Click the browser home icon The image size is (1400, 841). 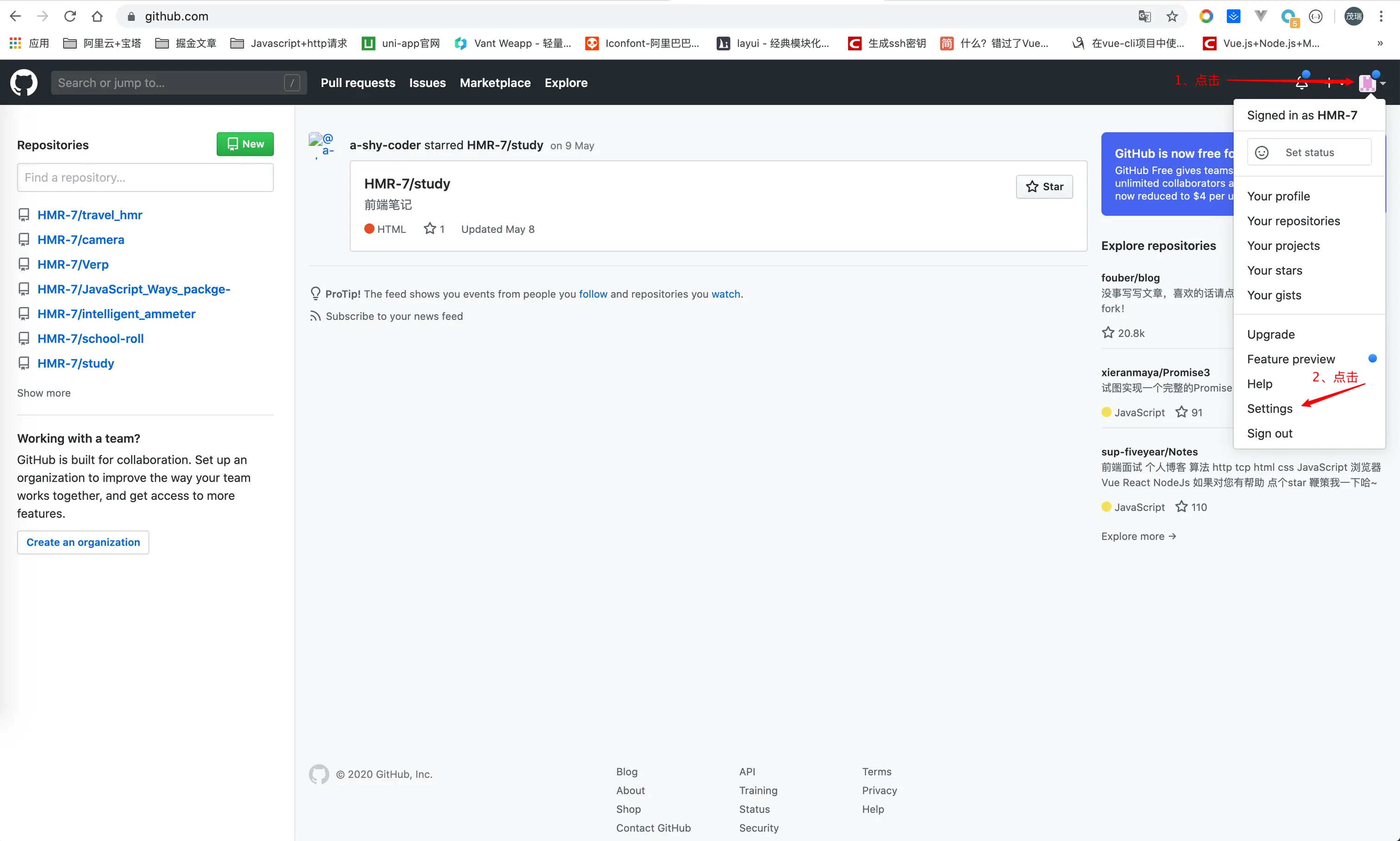tap(97, 17)
